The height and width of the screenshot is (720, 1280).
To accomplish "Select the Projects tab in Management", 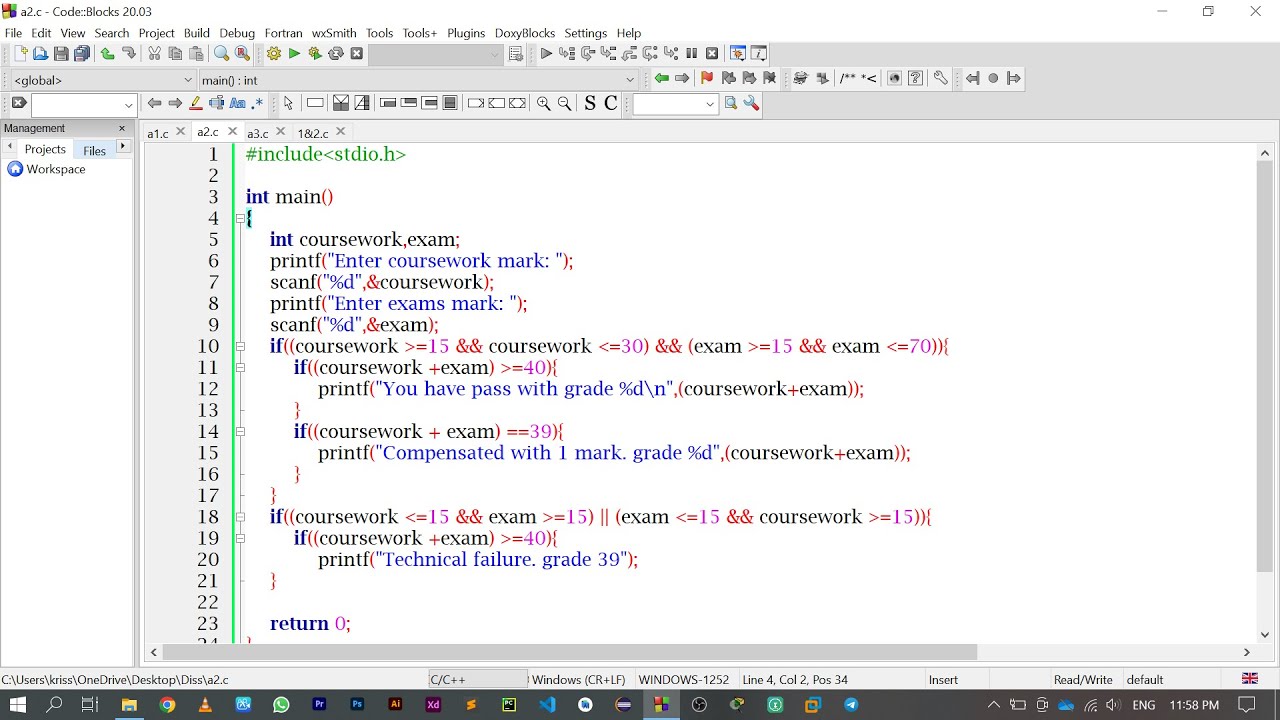I will pos(45,149).
